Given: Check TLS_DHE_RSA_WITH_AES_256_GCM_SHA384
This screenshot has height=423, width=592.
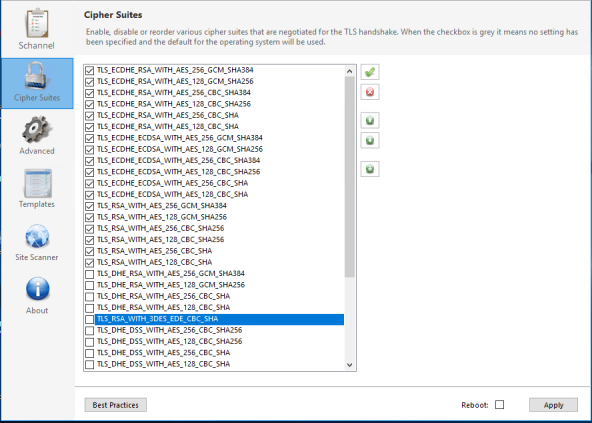Looking at the screenshot, I should point(89,274).
